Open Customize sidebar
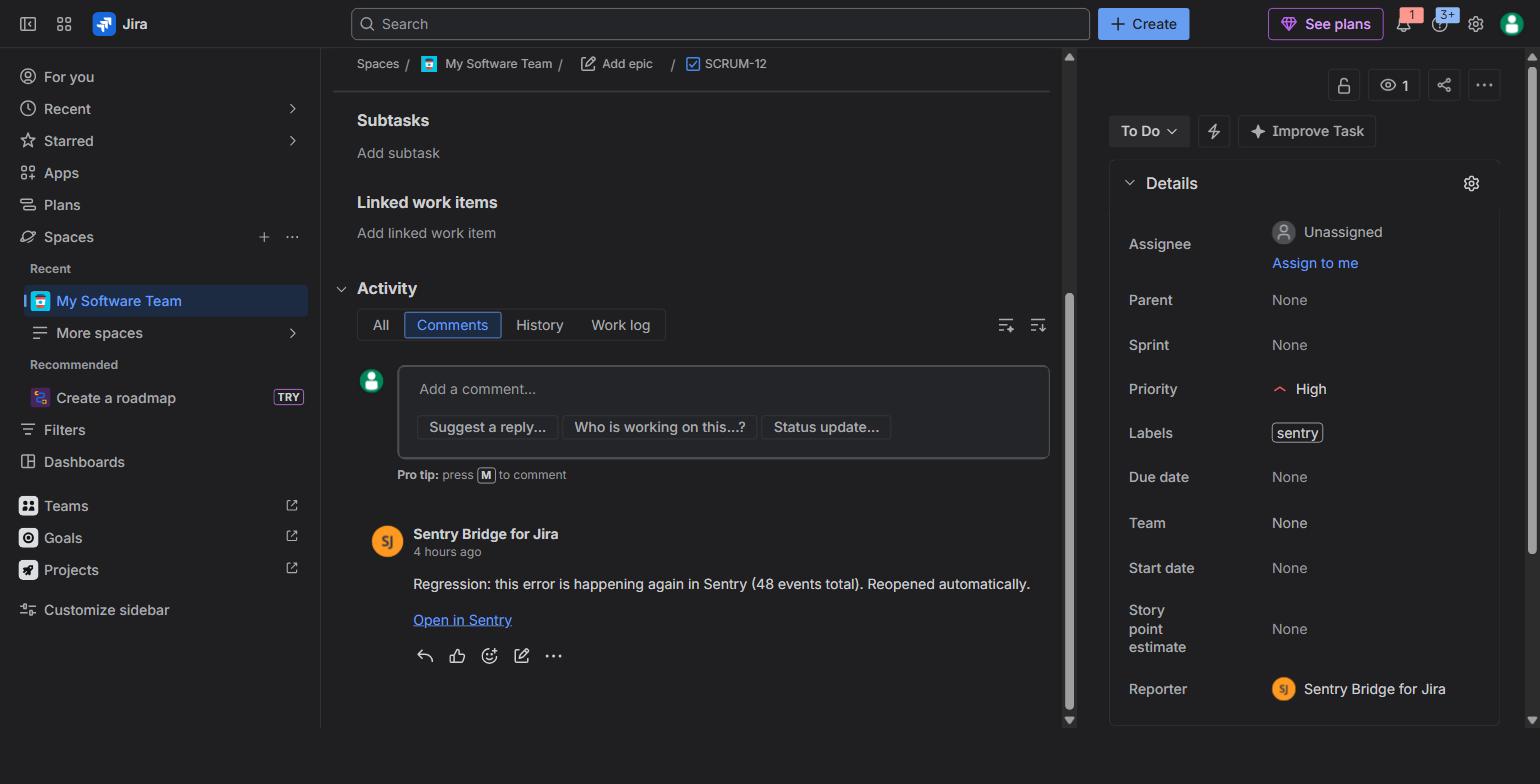This screenshot has height=784, width=1540. pyautogui.click(x=164, y=610)
